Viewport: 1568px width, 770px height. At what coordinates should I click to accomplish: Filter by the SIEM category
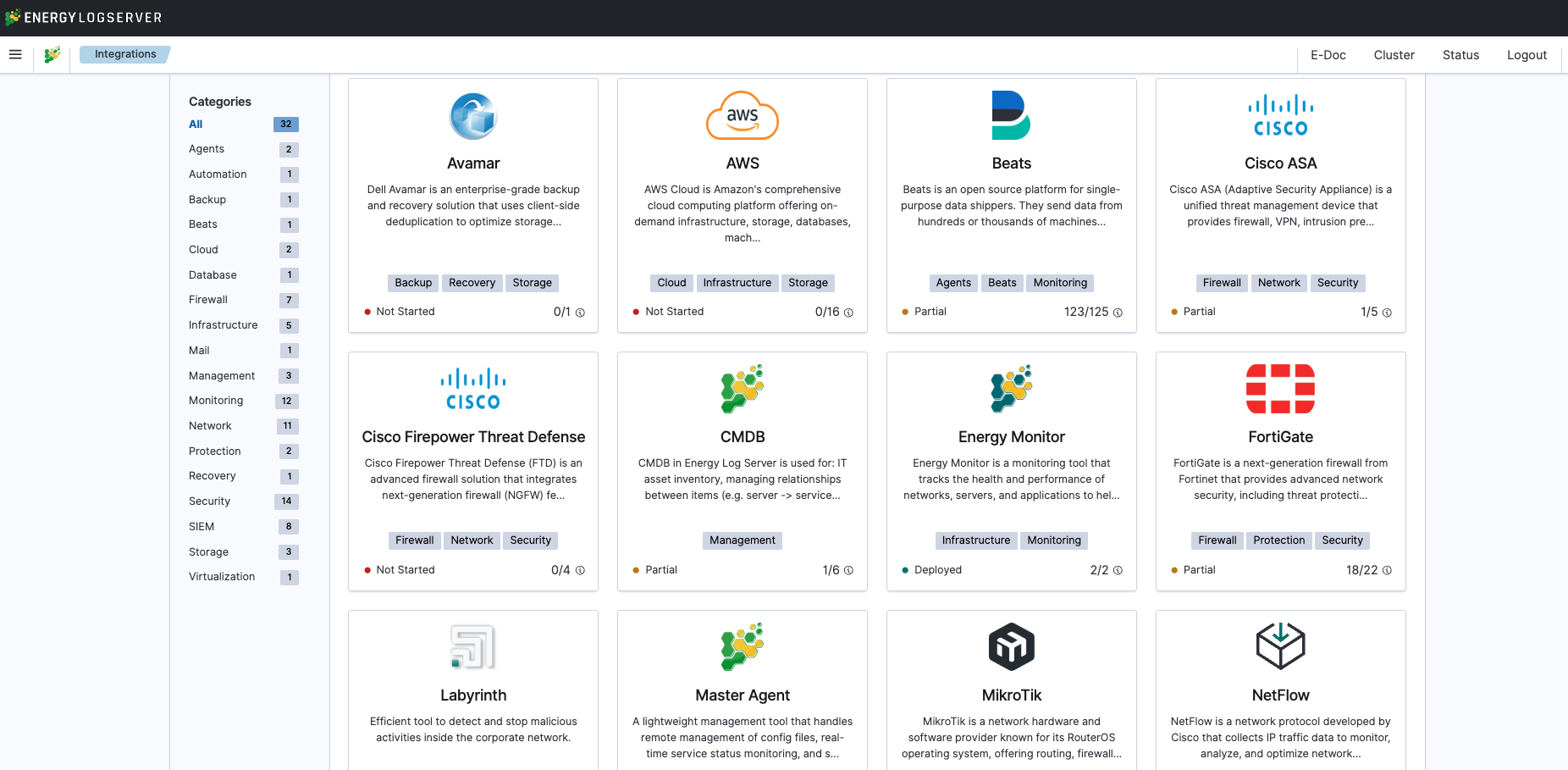pyautogui.click(x=202, y=527)
